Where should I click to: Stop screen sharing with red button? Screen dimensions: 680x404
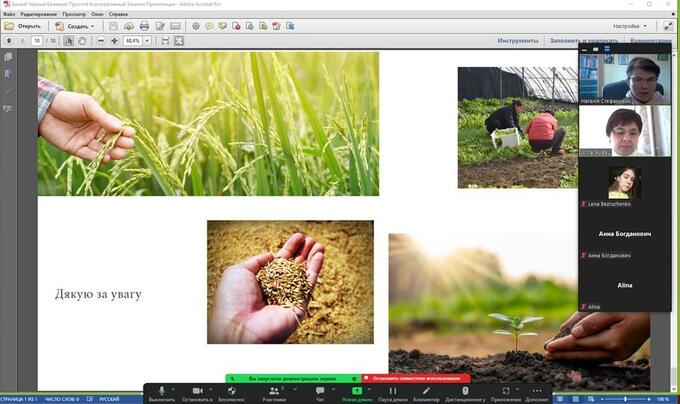pyautogui.click(x=415, y=378)
